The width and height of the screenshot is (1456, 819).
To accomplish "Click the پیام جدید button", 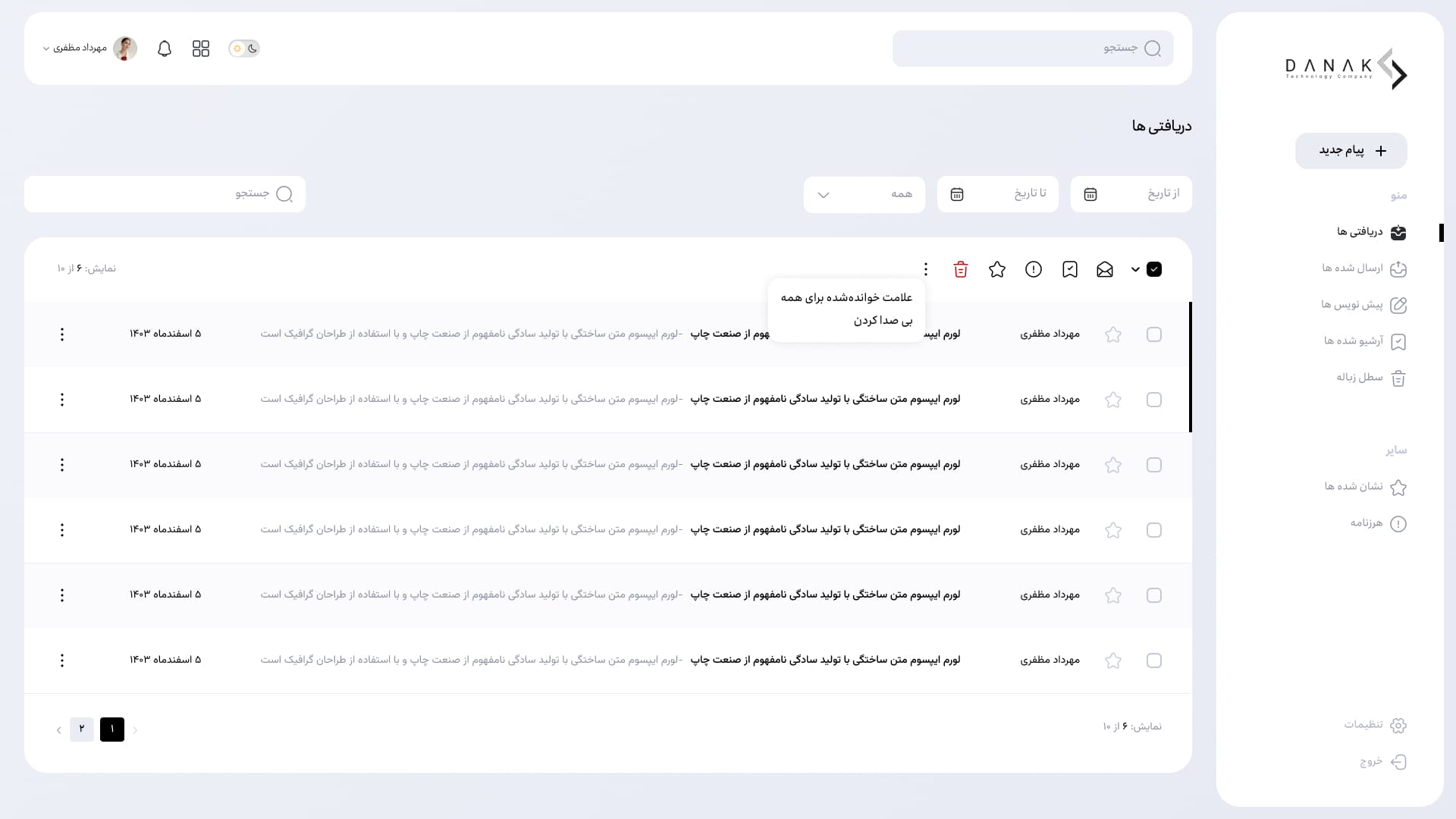I will tap(1351, 151).
